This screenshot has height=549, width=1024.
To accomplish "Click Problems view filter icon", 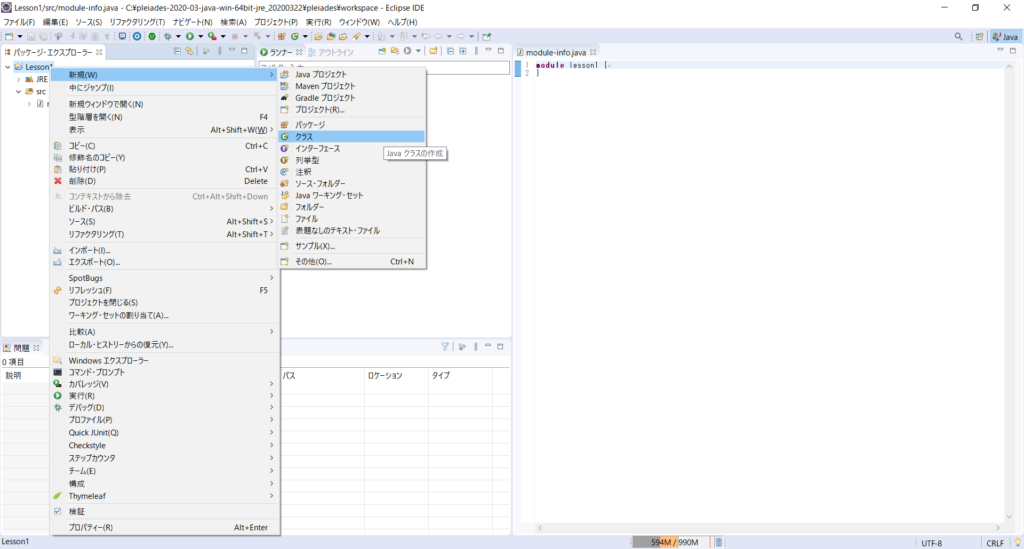I will click(445, 347).
